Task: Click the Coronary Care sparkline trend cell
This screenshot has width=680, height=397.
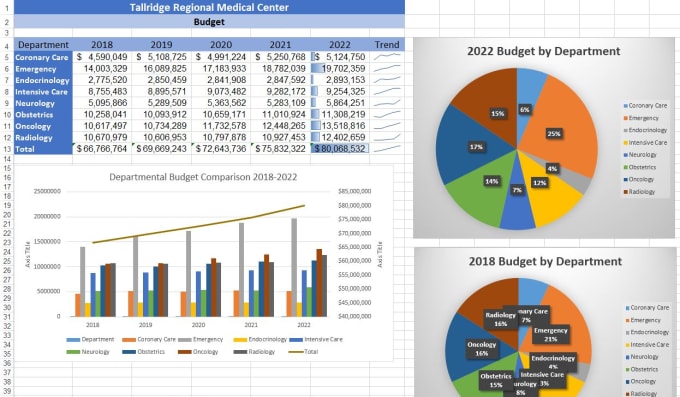Action: tap(387, 57)
